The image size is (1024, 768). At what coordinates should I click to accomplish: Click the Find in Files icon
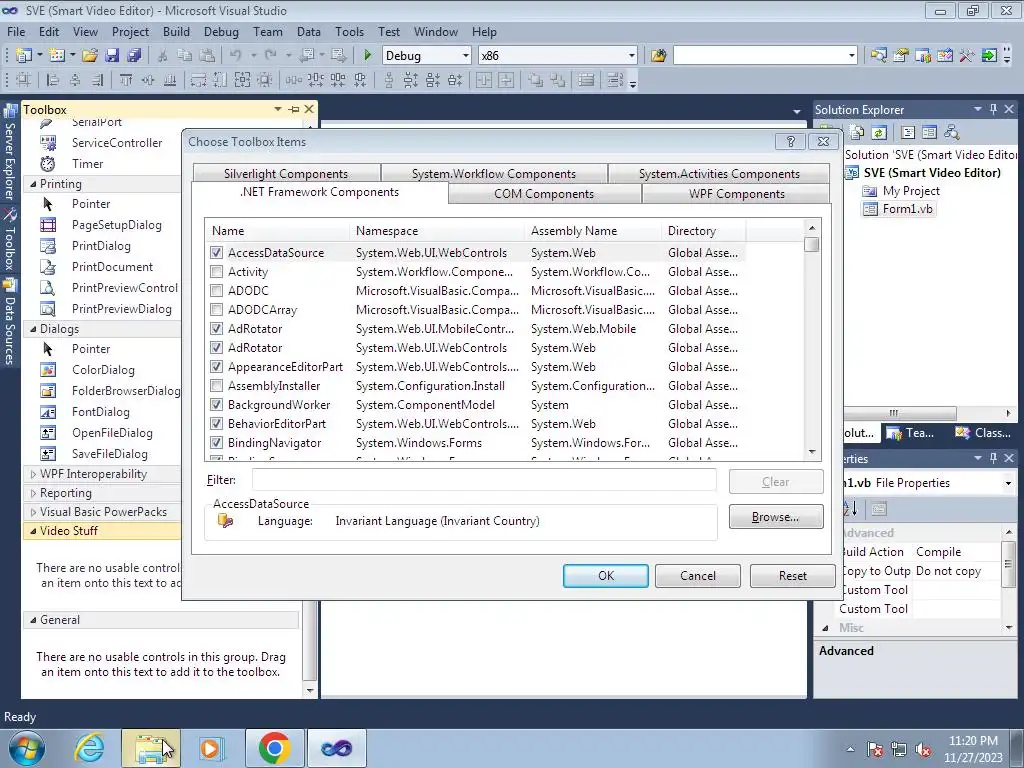(x=658, y=56)
